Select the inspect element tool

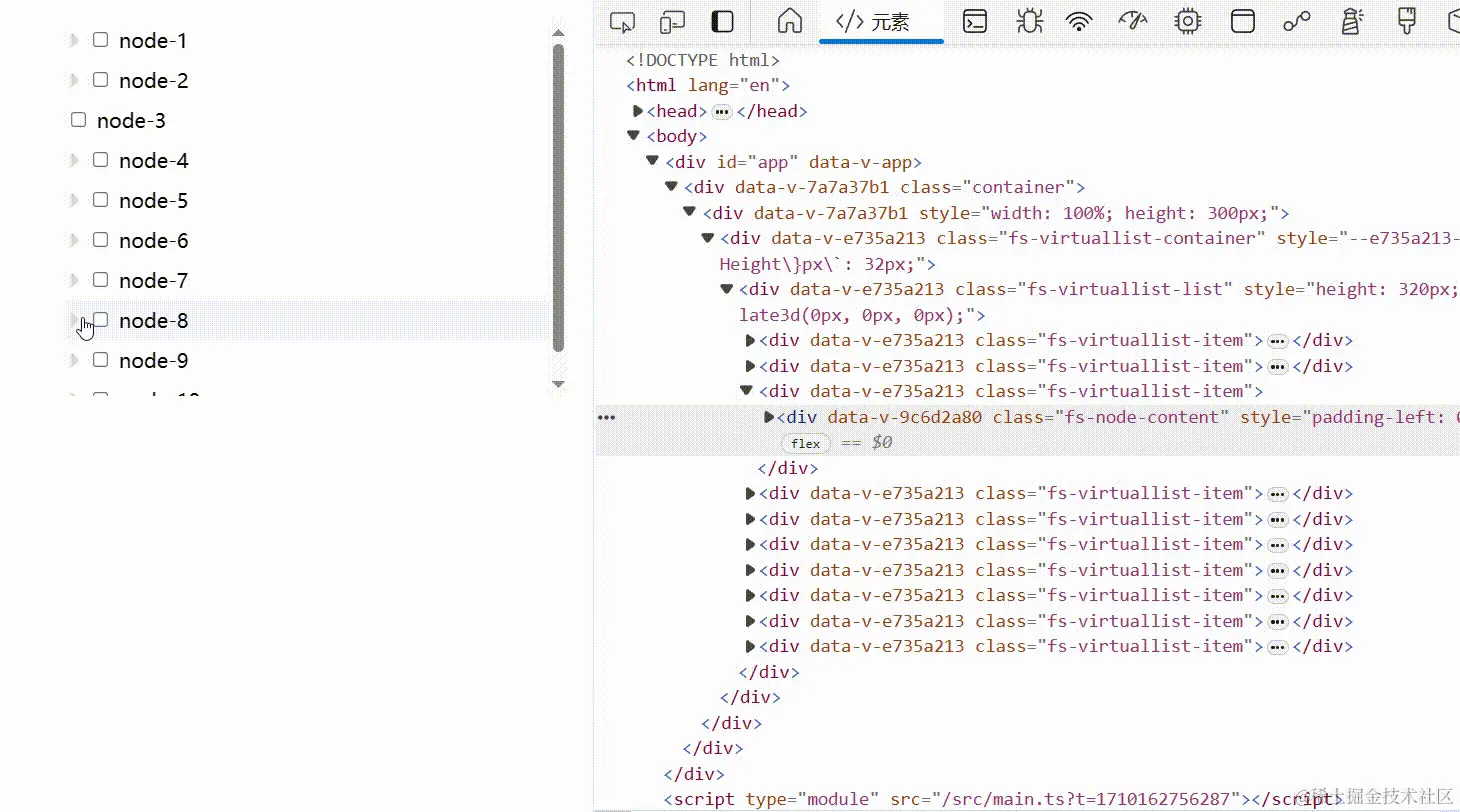click(622, 21)
